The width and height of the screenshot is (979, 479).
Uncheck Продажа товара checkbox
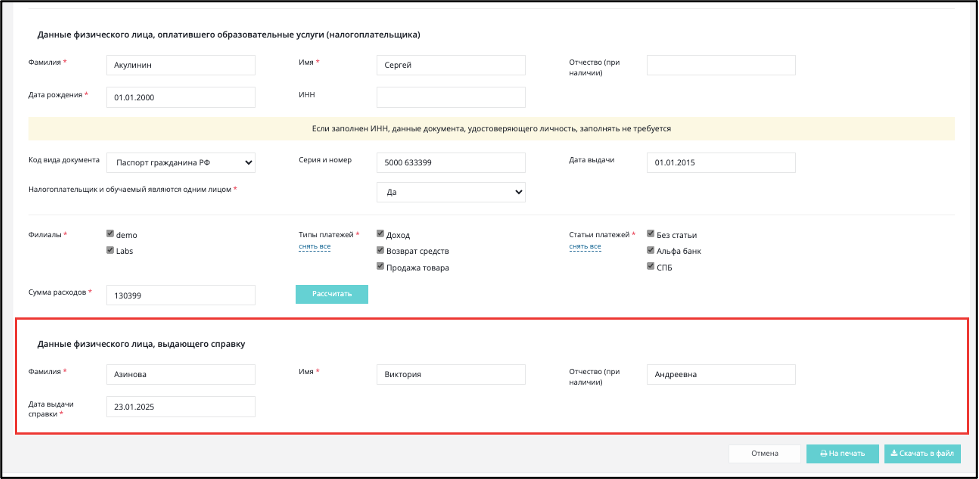[x=380, y=267]
